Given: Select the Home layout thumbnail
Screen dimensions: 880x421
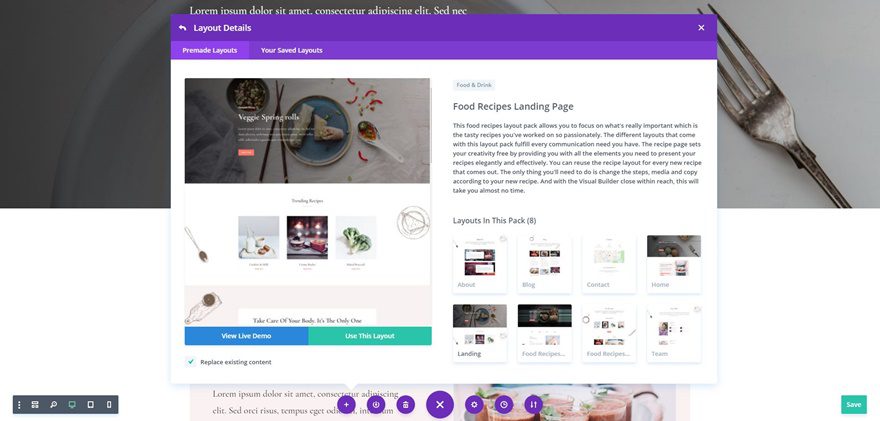Looking at the screenshot, I should (x=673, y=264).
